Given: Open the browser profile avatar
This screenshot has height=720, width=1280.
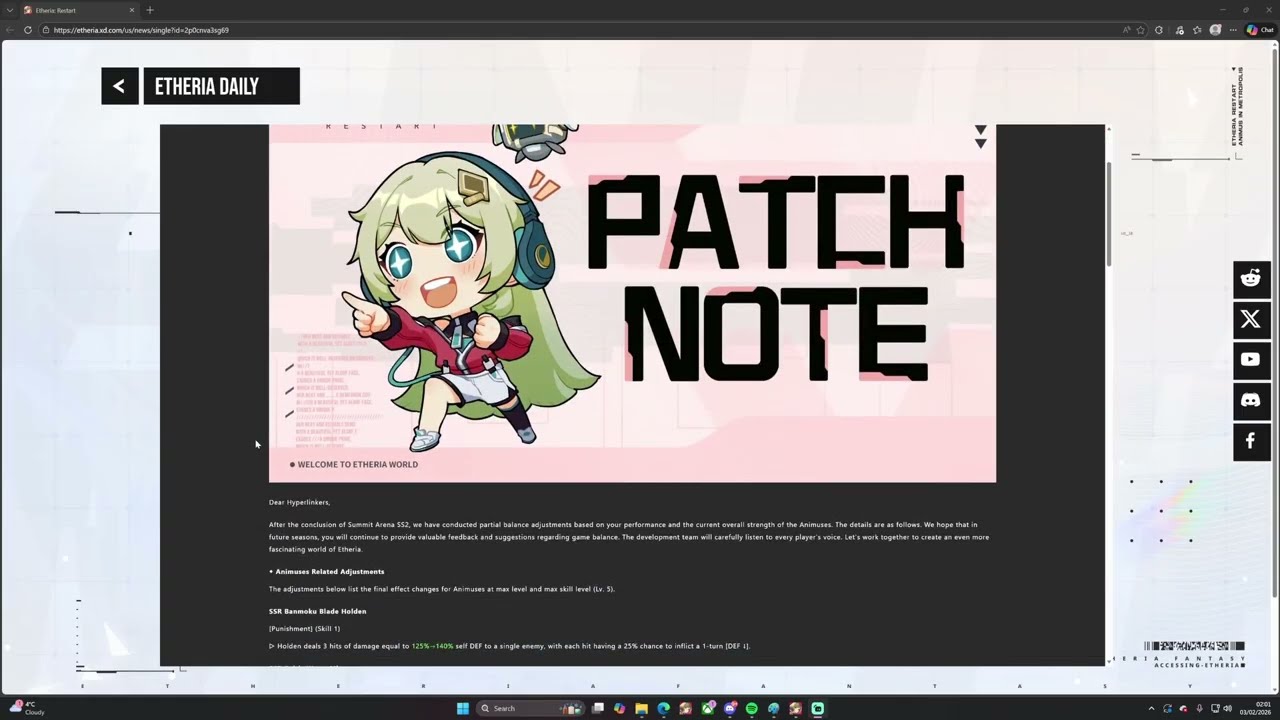Looking at the screenshot, I should [1215, 30].
